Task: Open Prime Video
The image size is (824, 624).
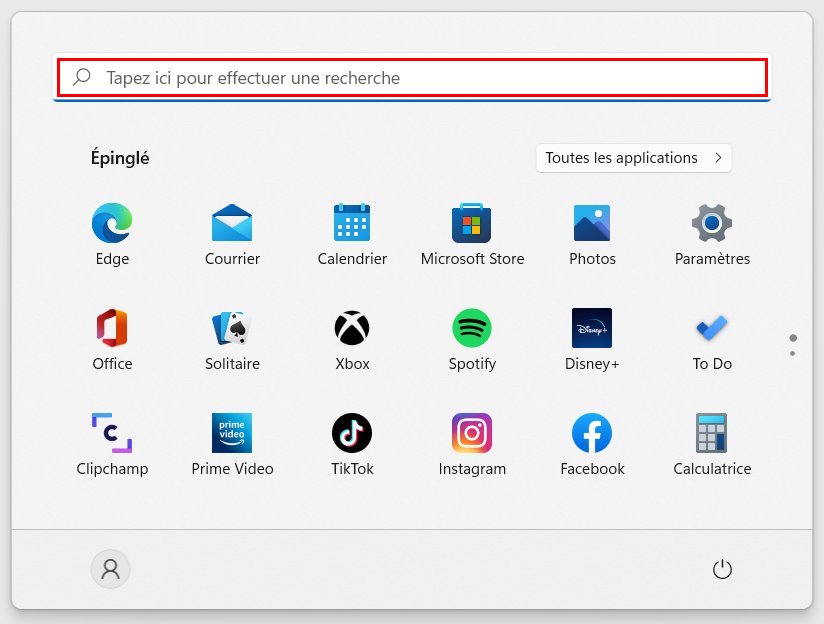Action: click(x=232, y=445)
